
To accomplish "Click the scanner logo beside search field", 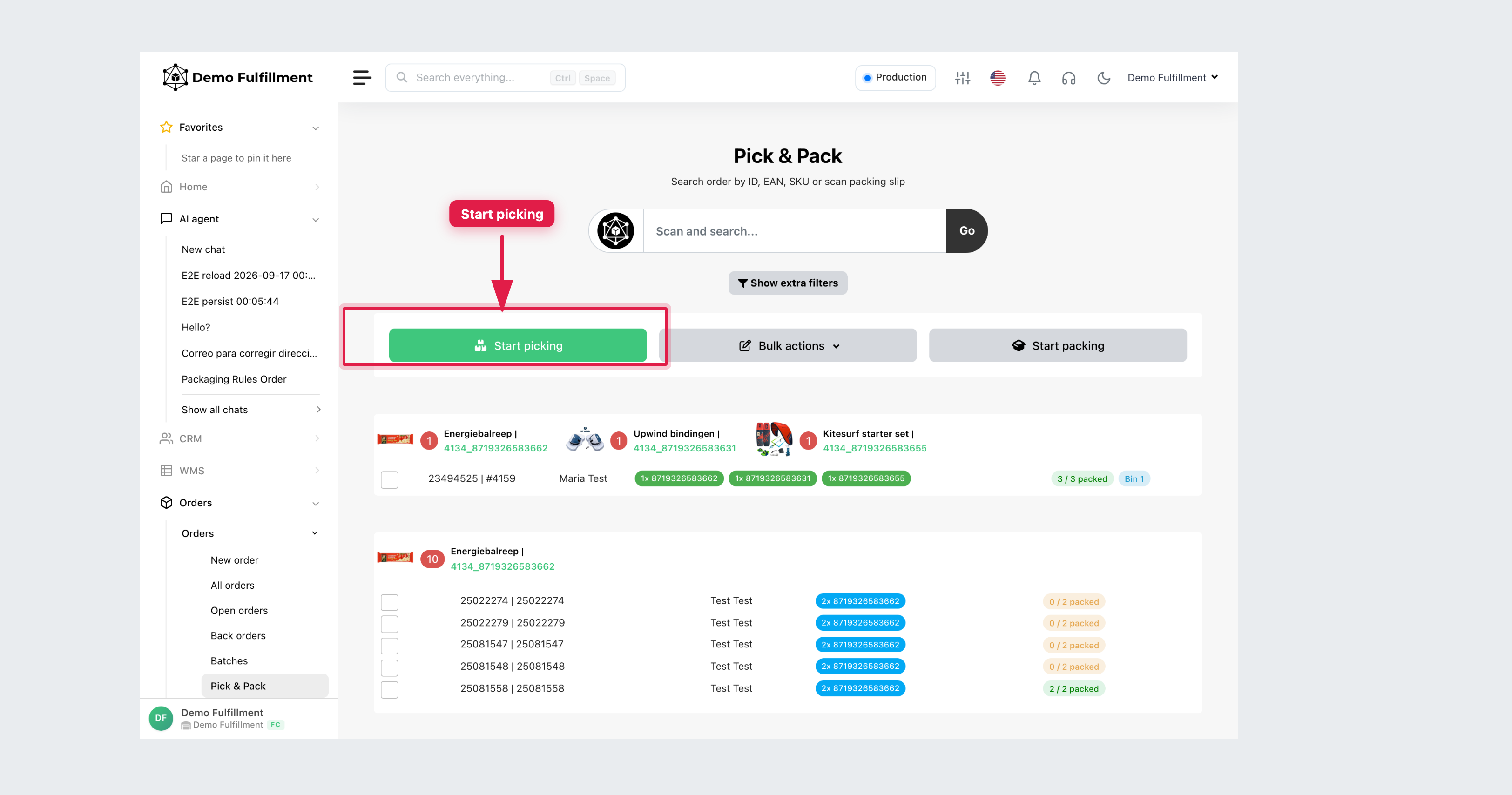I will (615, 230).
